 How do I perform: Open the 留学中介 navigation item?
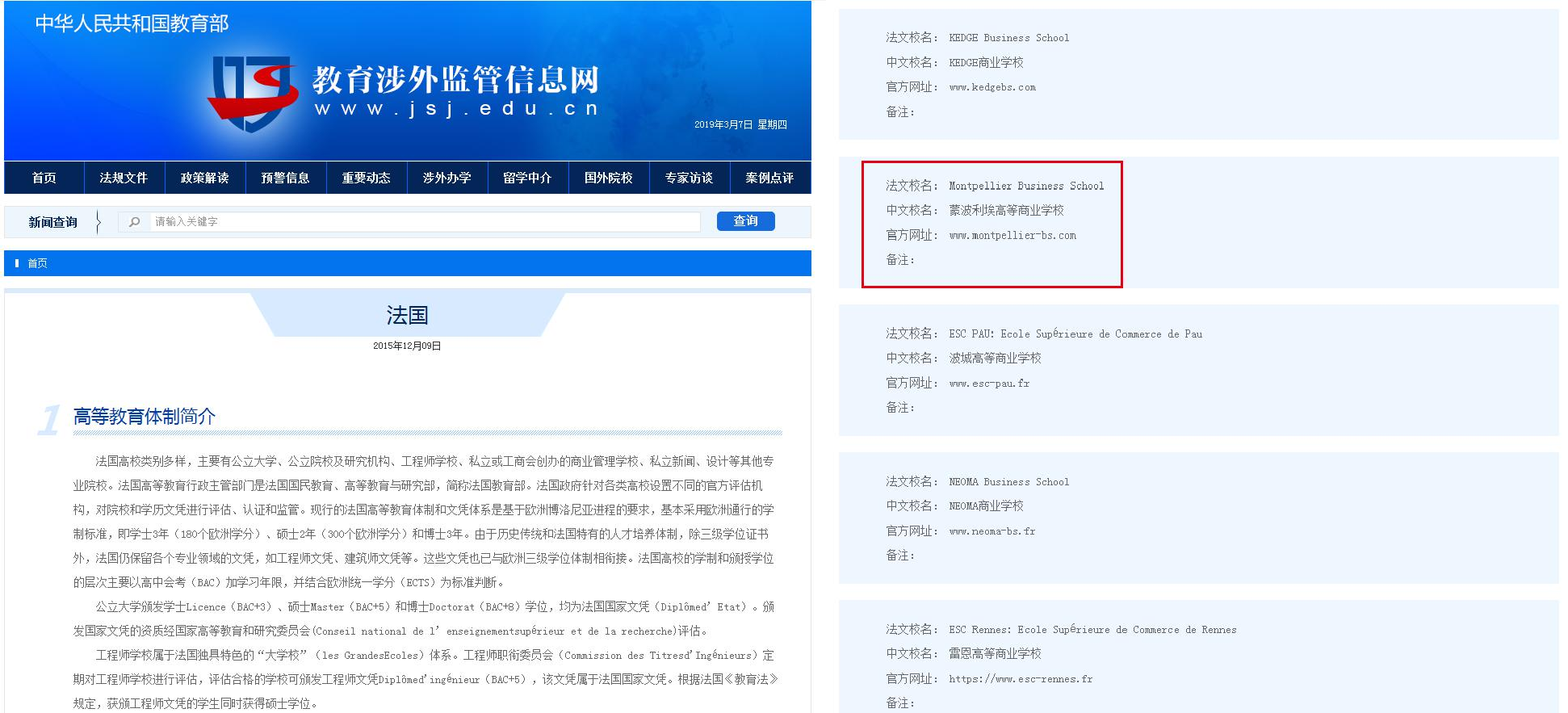tap(528, 178)
